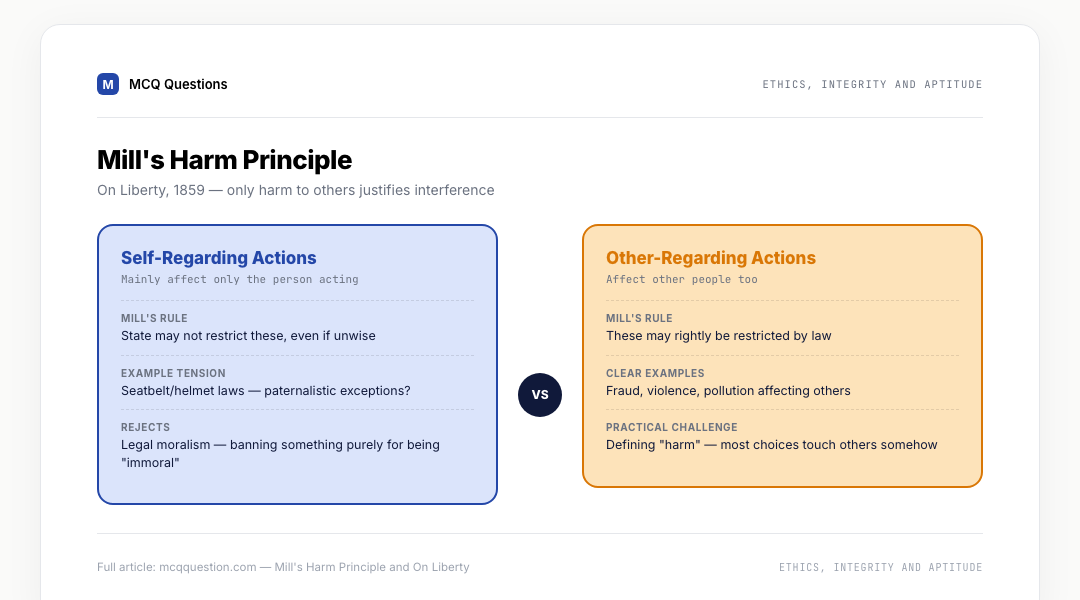Screen dimensions: 1080x600
Task: Click the mcqquestion.com full article footer link
Action: (x=283, y=567)
